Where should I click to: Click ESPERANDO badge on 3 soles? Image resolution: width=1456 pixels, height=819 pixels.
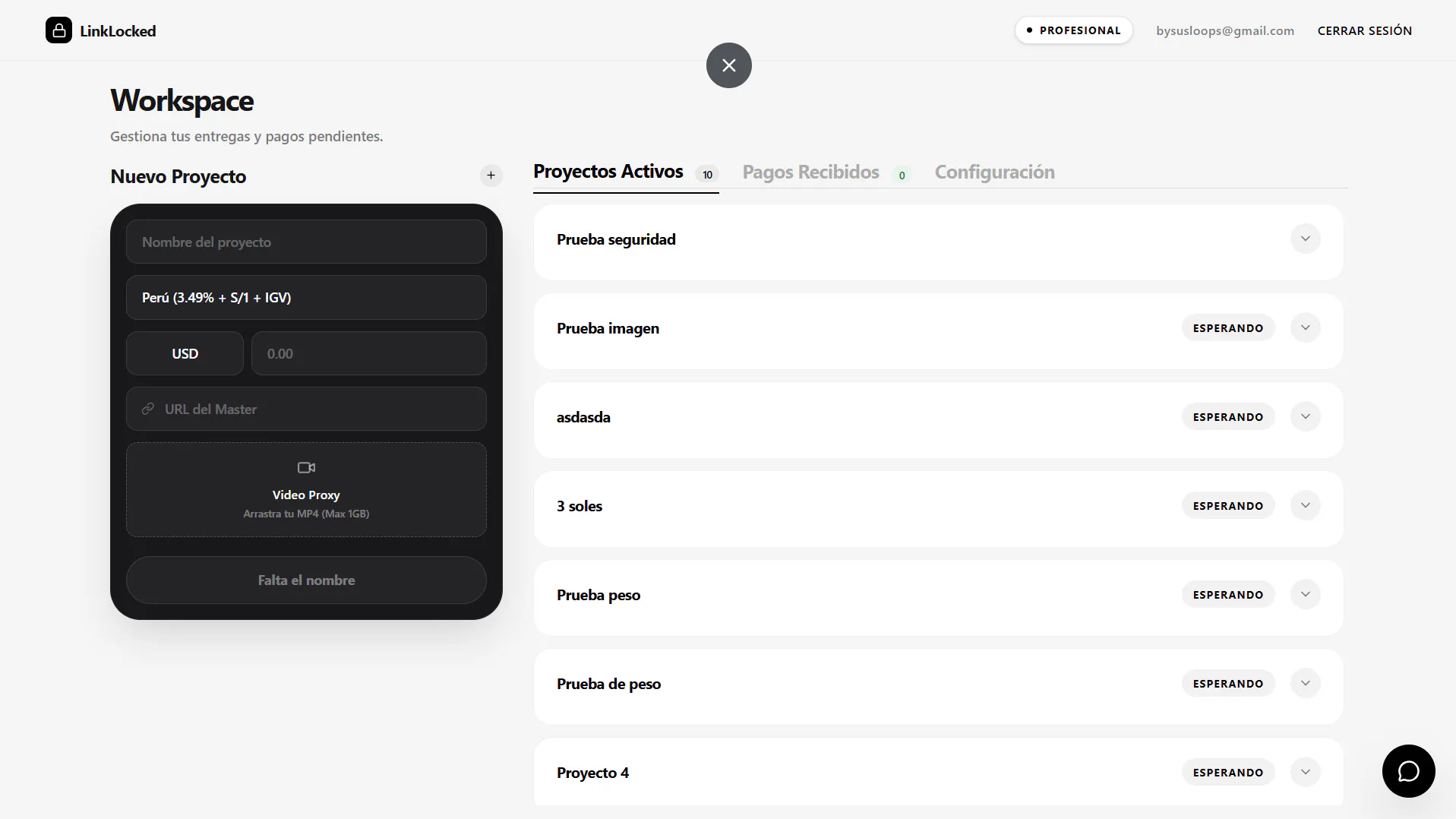pyautogui.click(x=1227, y=505)
